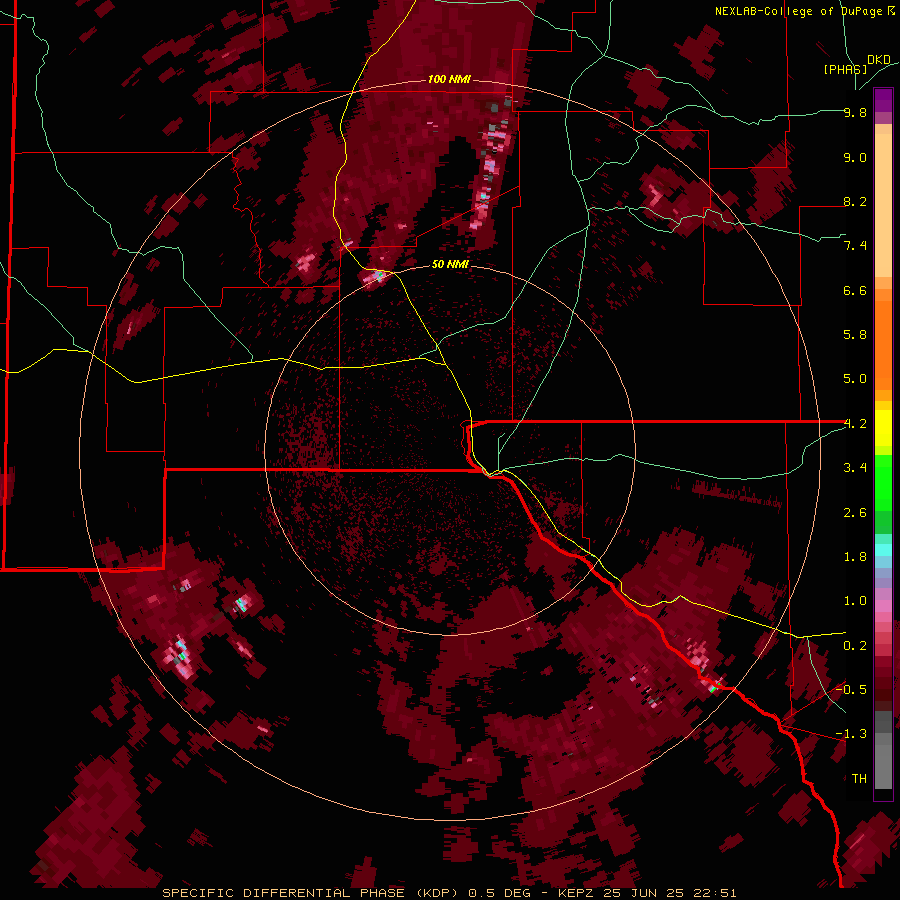Click the 1.0 value on color scale
Viewport: 900px width, 900px height.
point(855,601)
